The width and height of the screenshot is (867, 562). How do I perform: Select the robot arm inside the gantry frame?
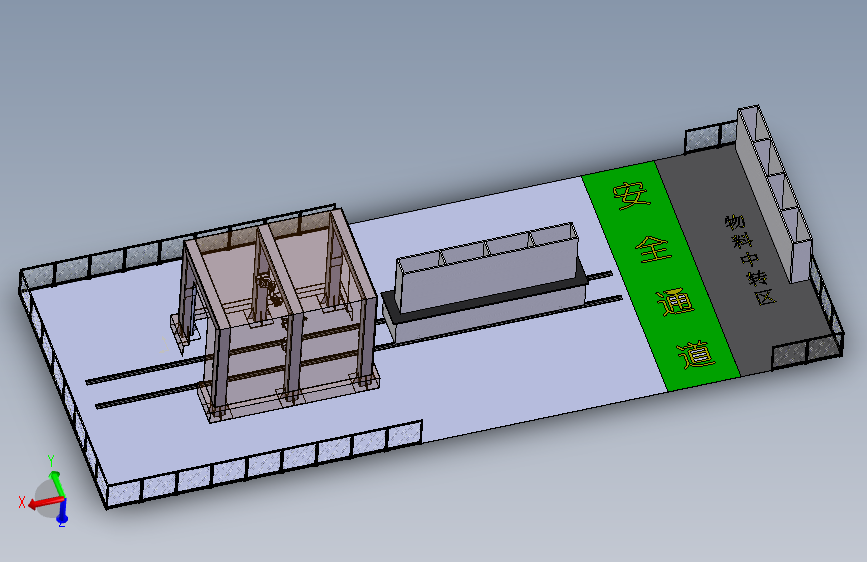[268, 291]
